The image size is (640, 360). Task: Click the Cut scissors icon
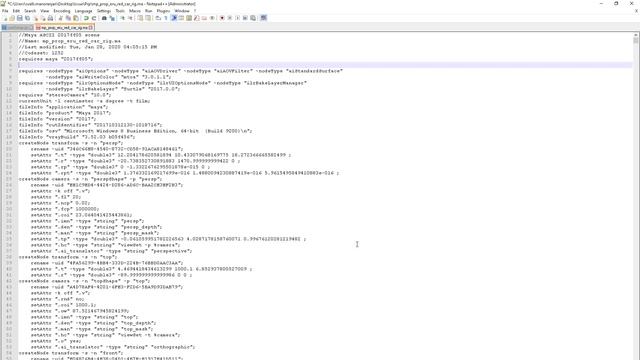pyautogui.click(x=60, y=18)
